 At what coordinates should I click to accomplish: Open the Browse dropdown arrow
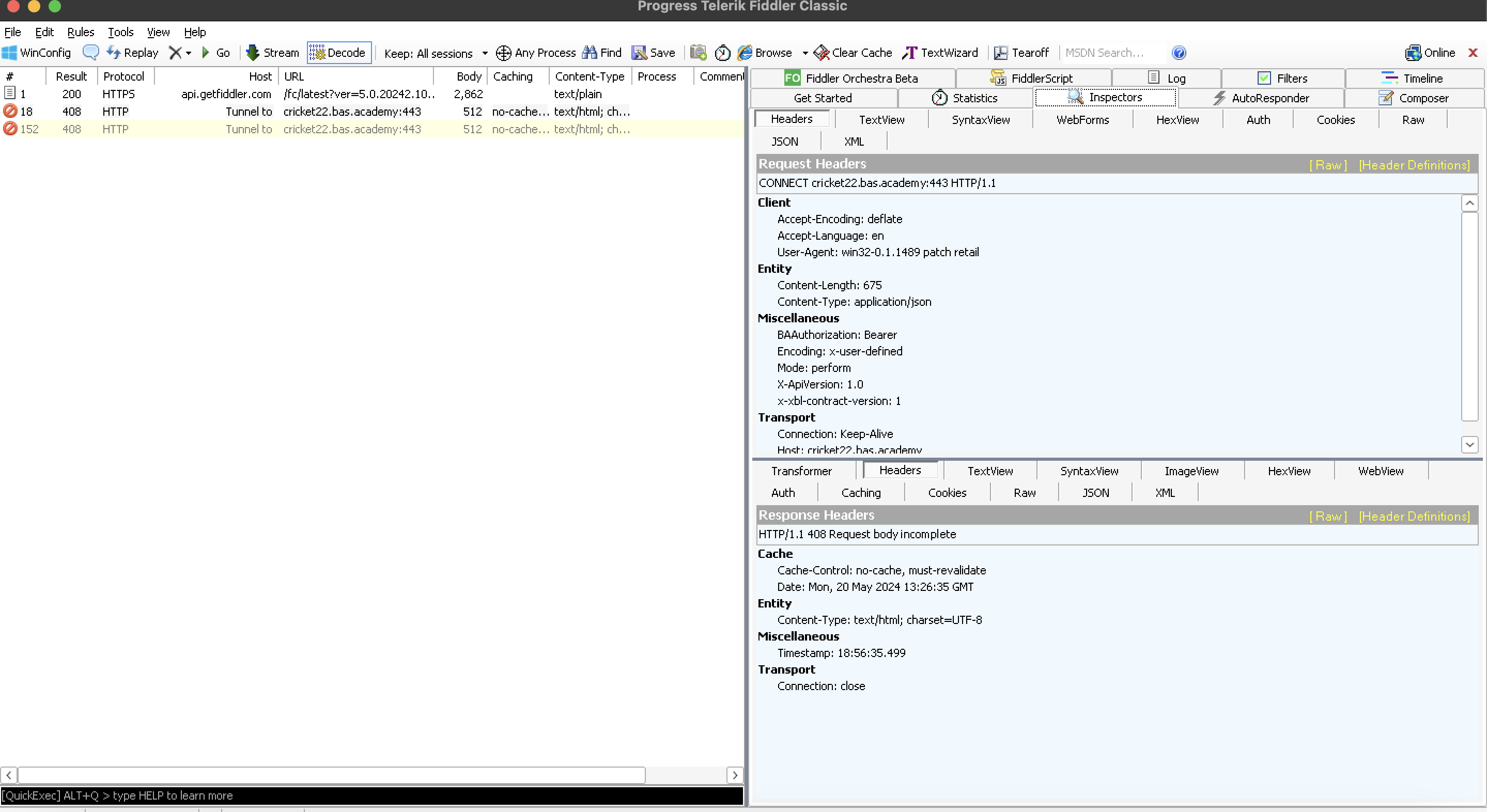coord(804,53)
